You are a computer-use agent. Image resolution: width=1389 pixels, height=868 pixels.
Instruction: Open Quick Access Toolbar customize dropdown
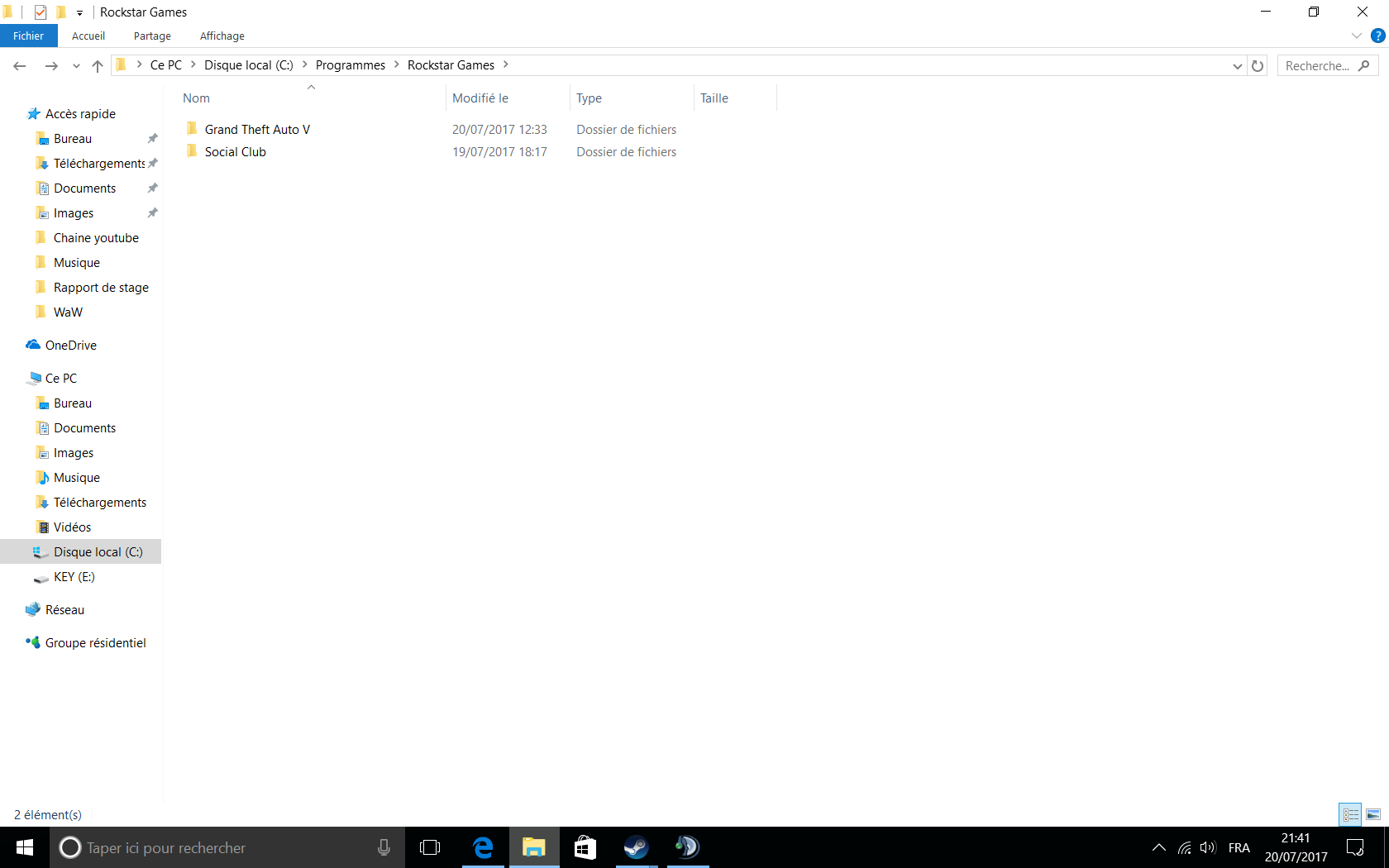79,12
